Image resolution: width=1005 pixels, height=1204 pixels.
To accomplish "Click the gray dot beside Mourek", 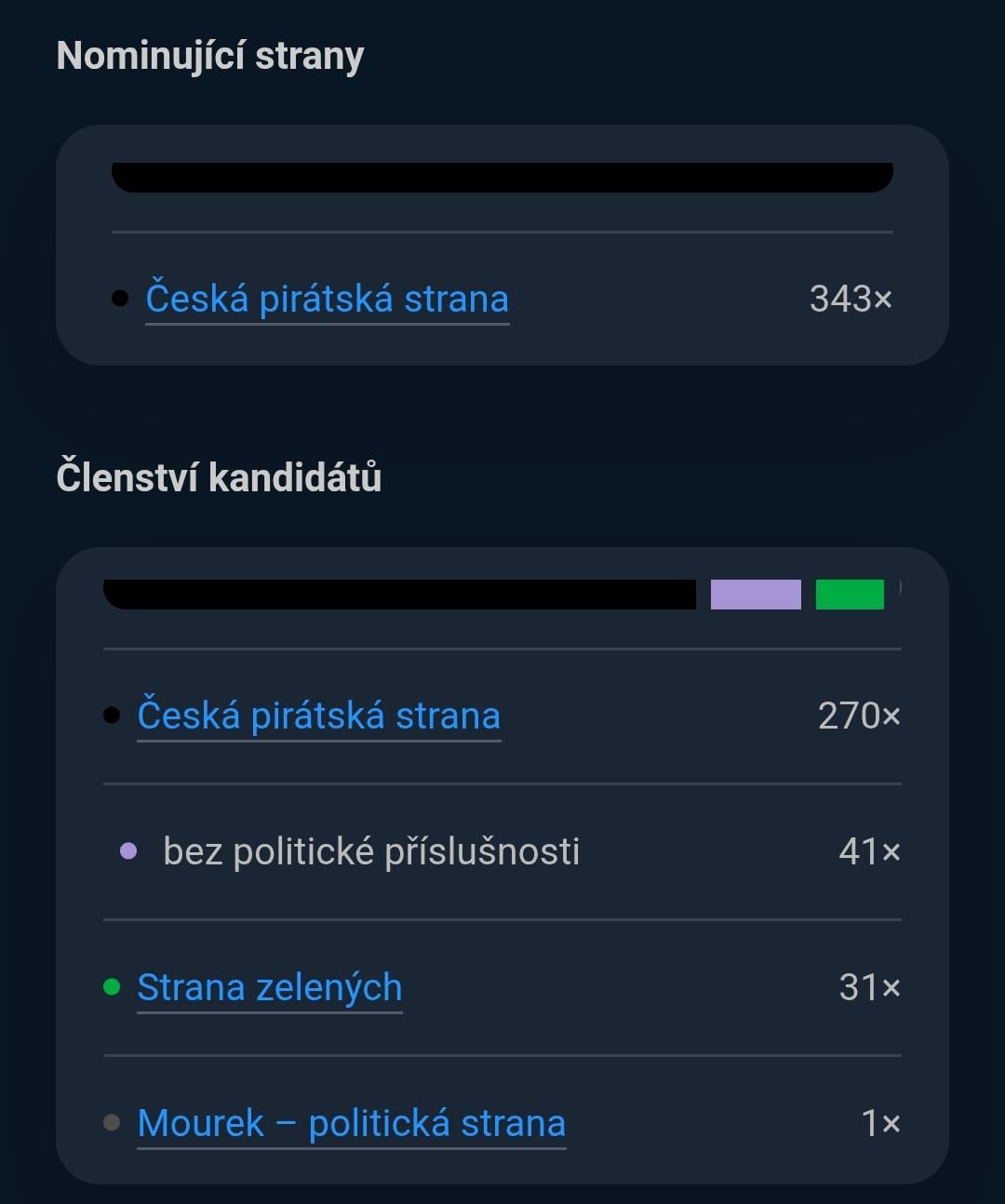I will [112, 1123].
